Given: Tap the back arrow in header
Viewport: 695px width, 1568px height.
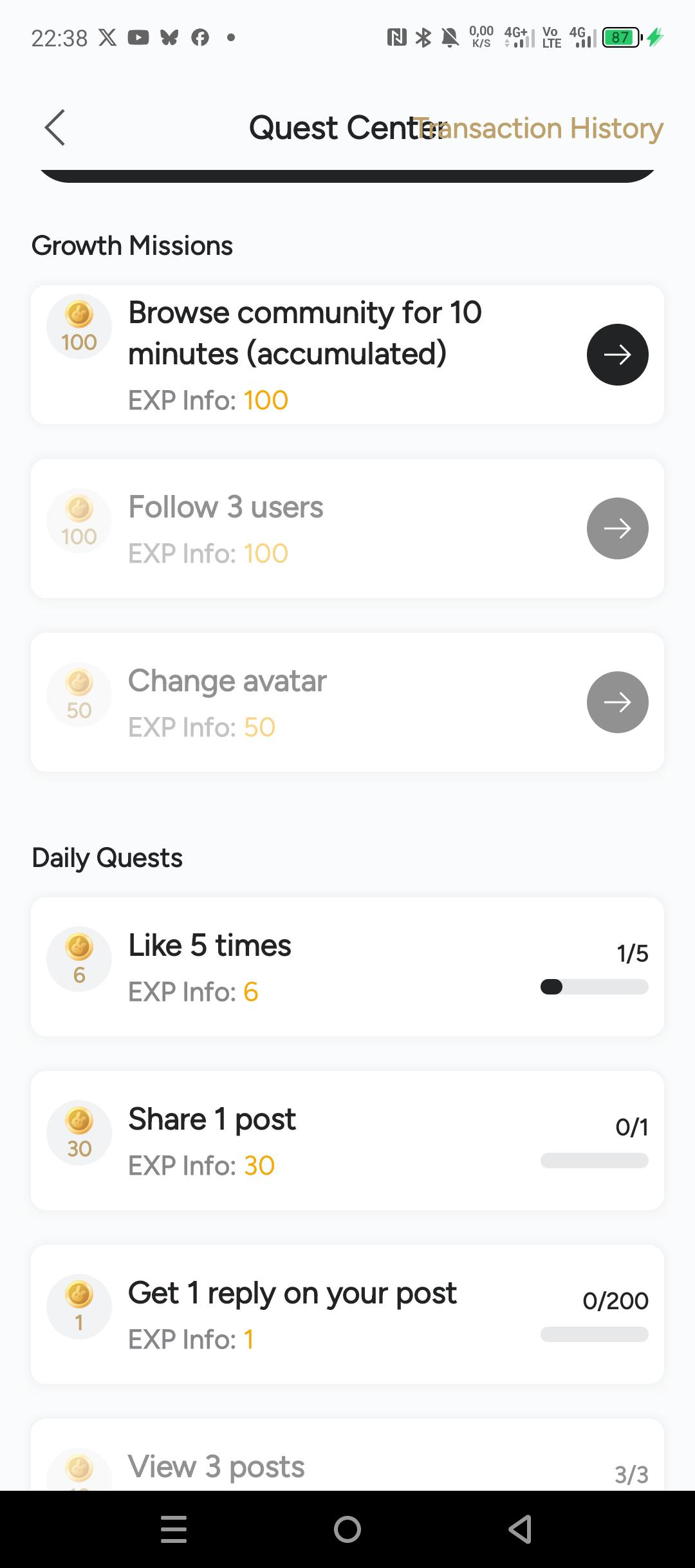Looking at the screenshot, I should [55, 127].
